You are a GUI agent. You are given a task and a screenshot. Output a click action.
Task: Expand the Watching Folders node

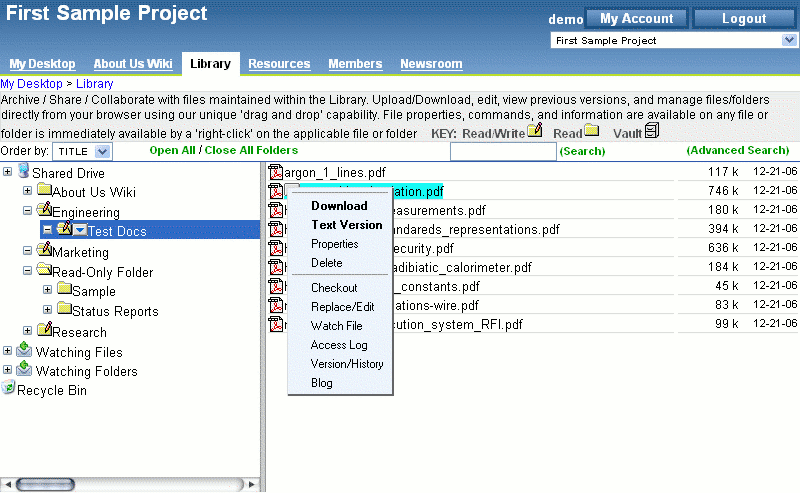click(7, 369)
